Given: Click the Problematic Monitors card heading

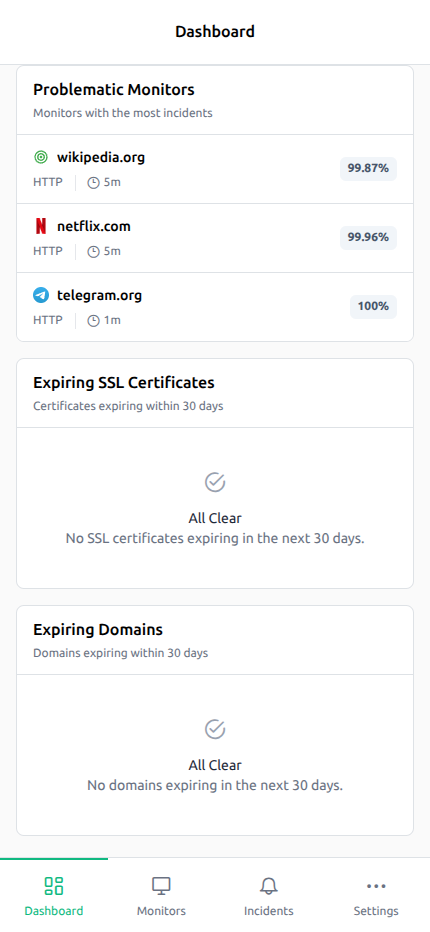Looking at the screenshot, I should click(x=114, y=90).
